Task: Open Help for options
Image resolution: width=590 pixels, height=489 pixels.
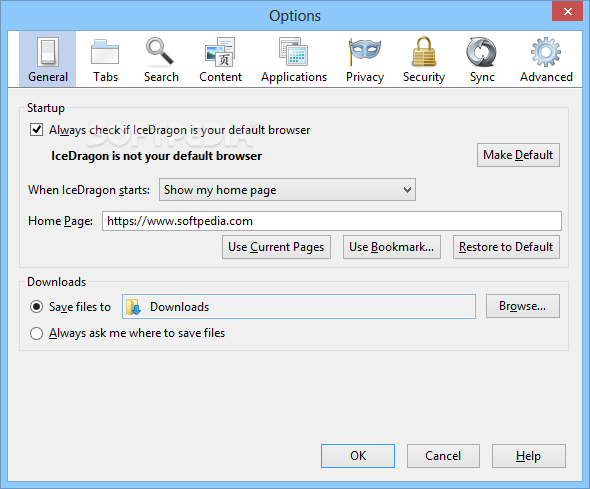Action: 529,456
